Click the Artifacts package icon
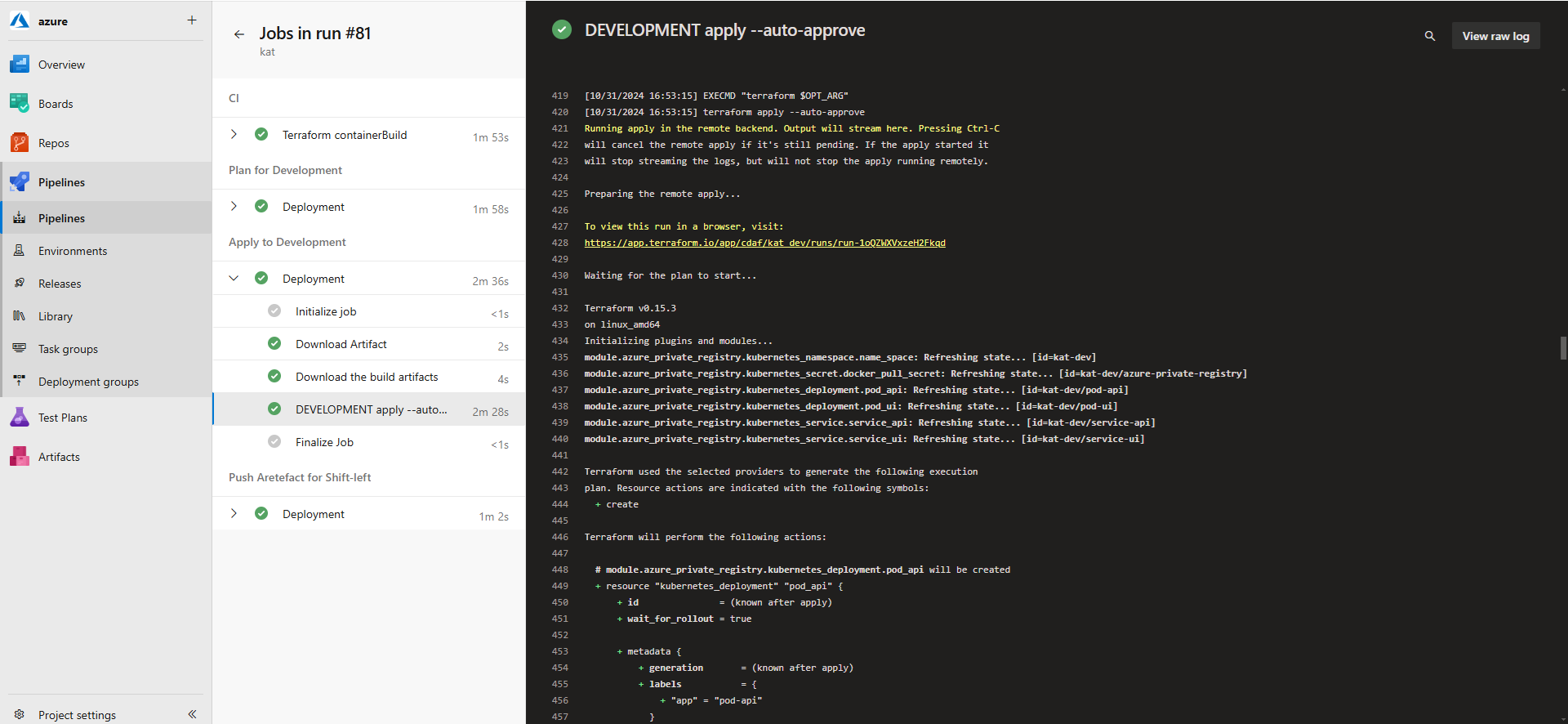The width and height of the screenshot is (1568, 724). (x=20, y=456)
